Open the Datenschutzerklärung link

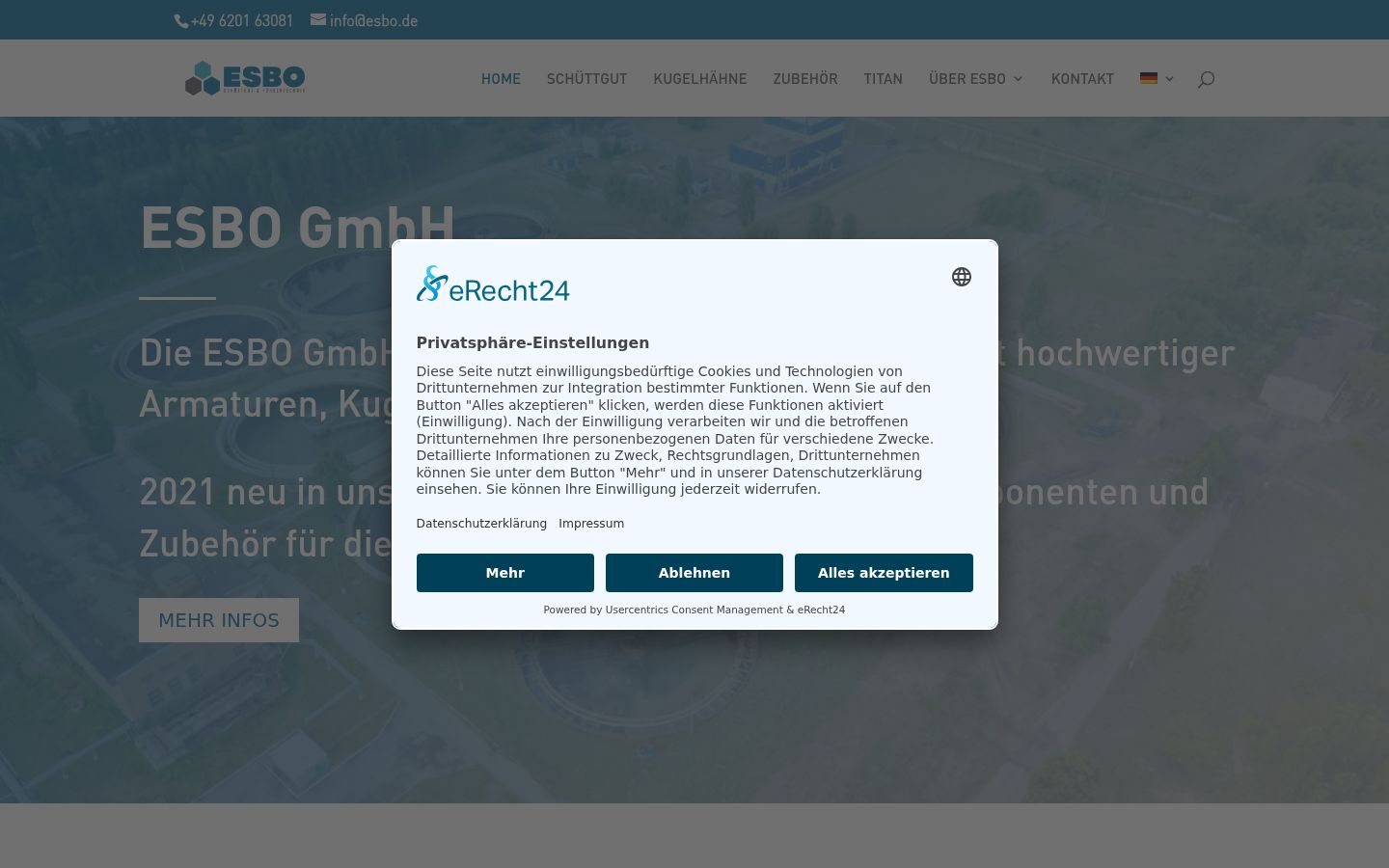point(481,523)
